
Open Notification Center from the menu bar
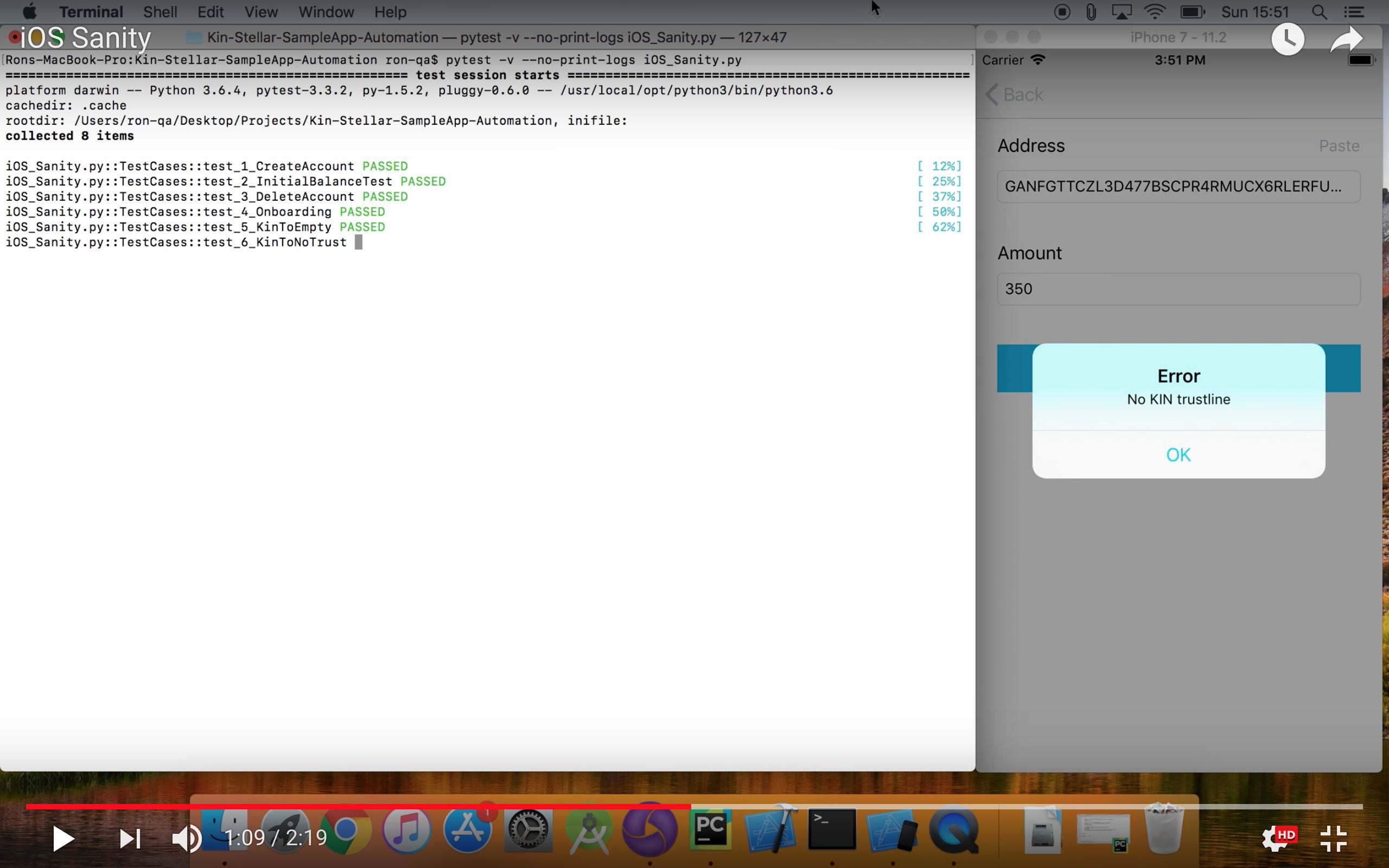click(1355, 11)
